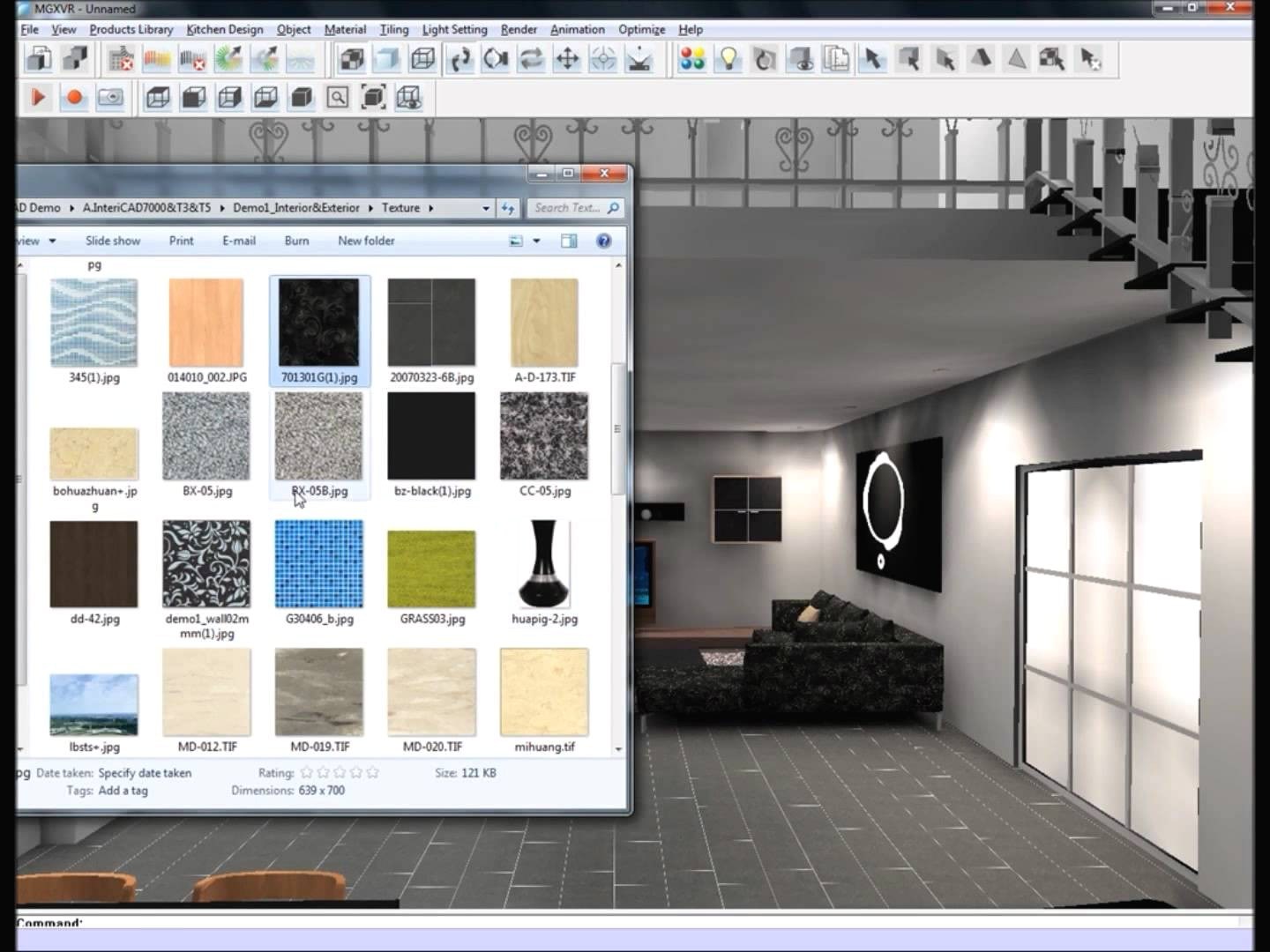Click Slide show in the explorer toolbar

[113, 241]
